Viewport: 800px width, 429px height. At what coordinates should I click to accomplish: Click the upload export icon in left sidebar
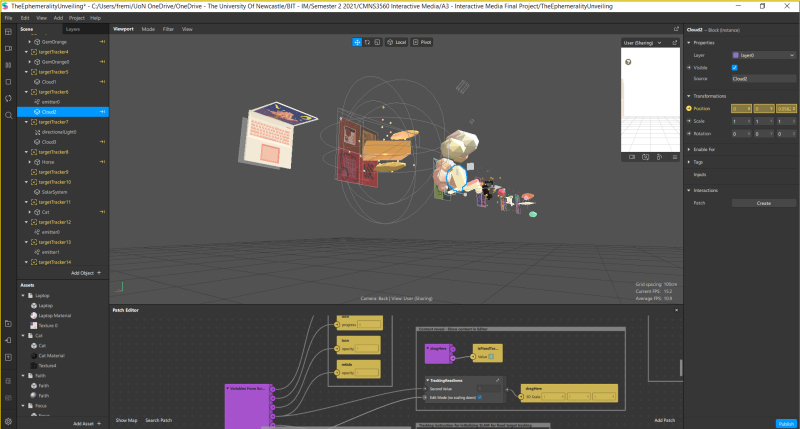8,357
